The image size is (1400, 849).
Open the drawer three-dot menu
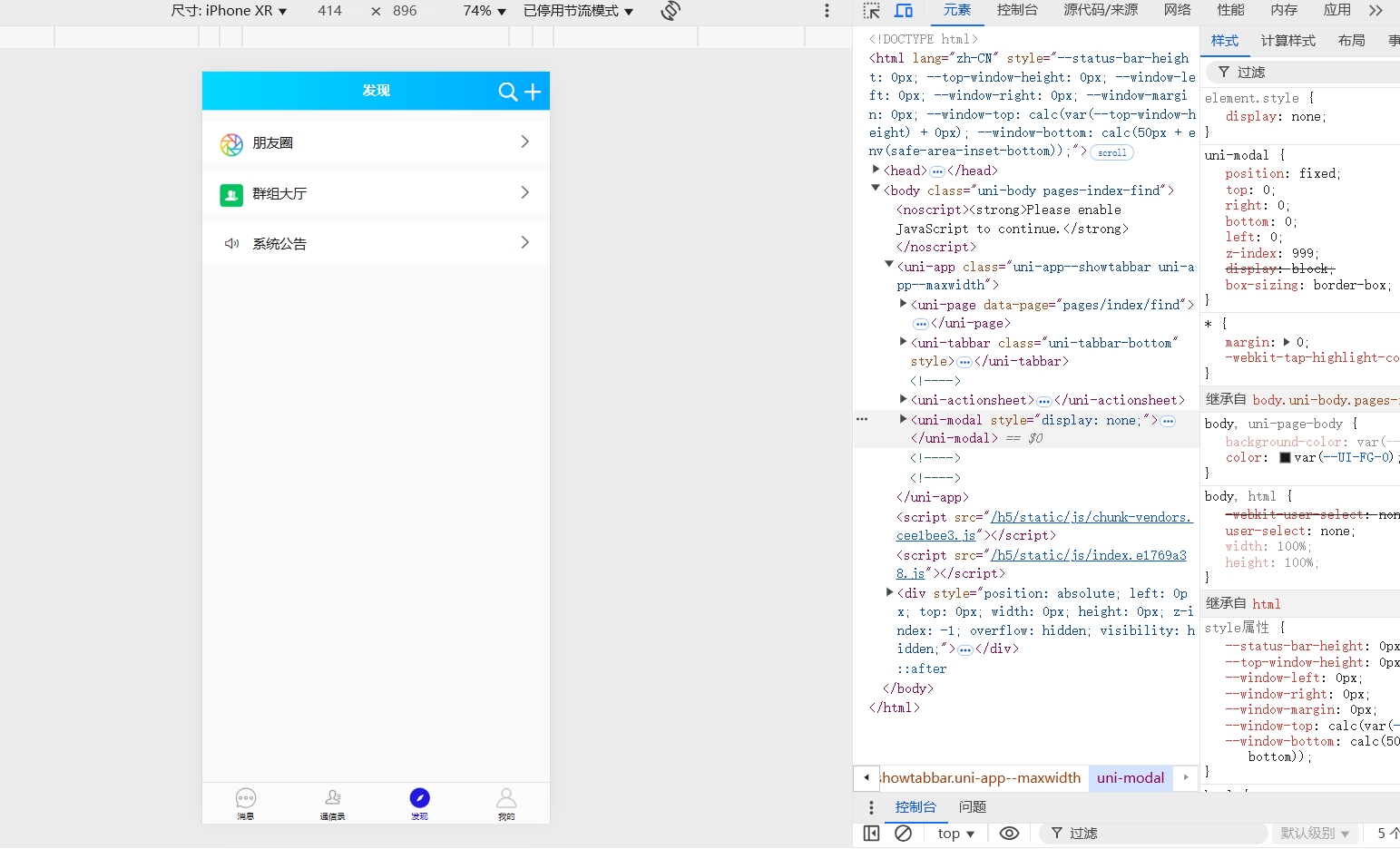pyautogui.click(x=871, y=807)
